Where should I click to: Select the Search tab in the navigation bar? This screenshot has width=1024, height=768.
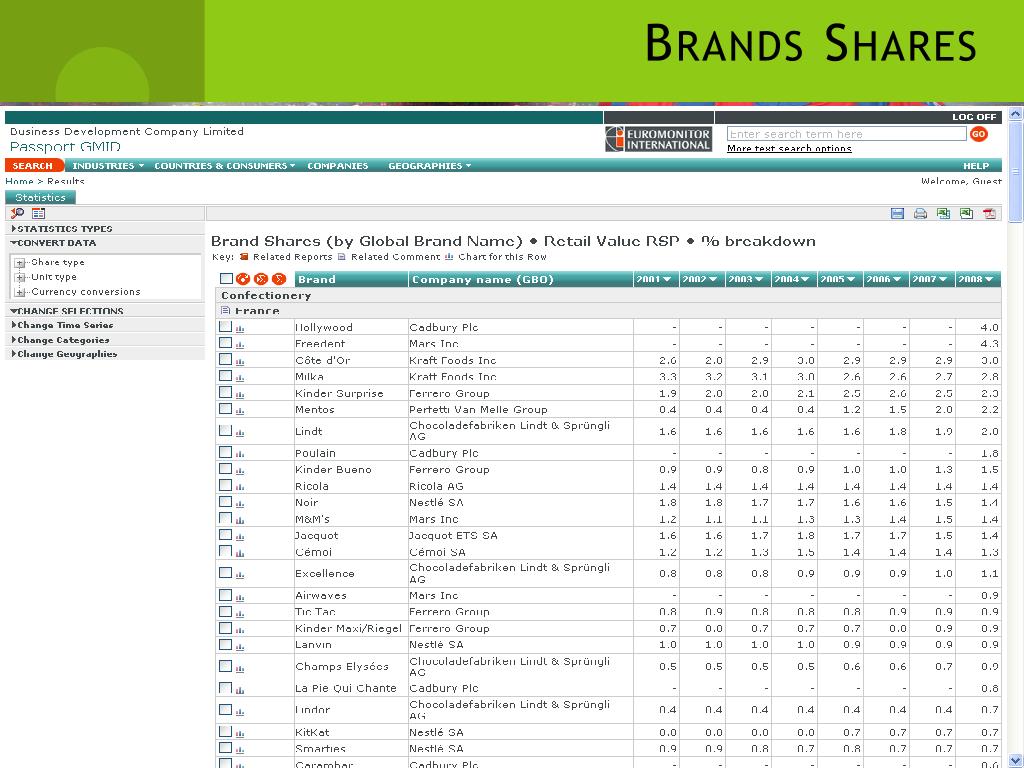(33, 166)
